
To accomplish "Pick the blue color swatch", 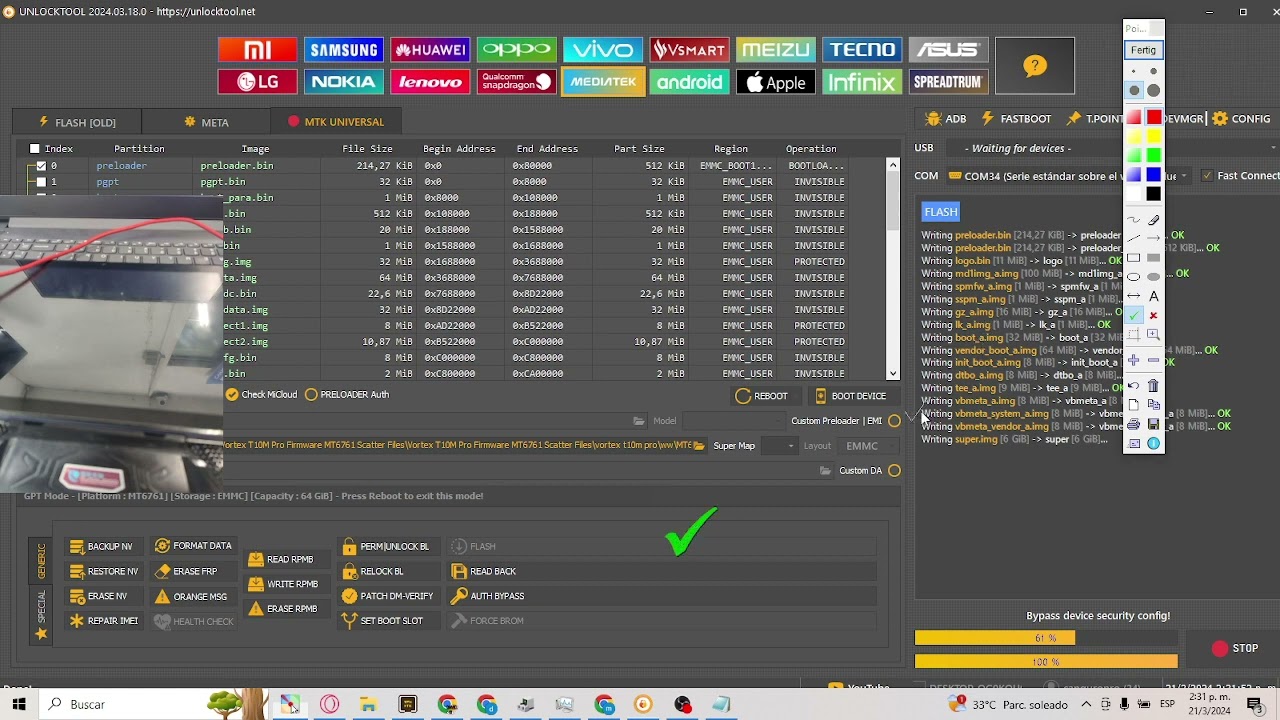I will 1153,175.
